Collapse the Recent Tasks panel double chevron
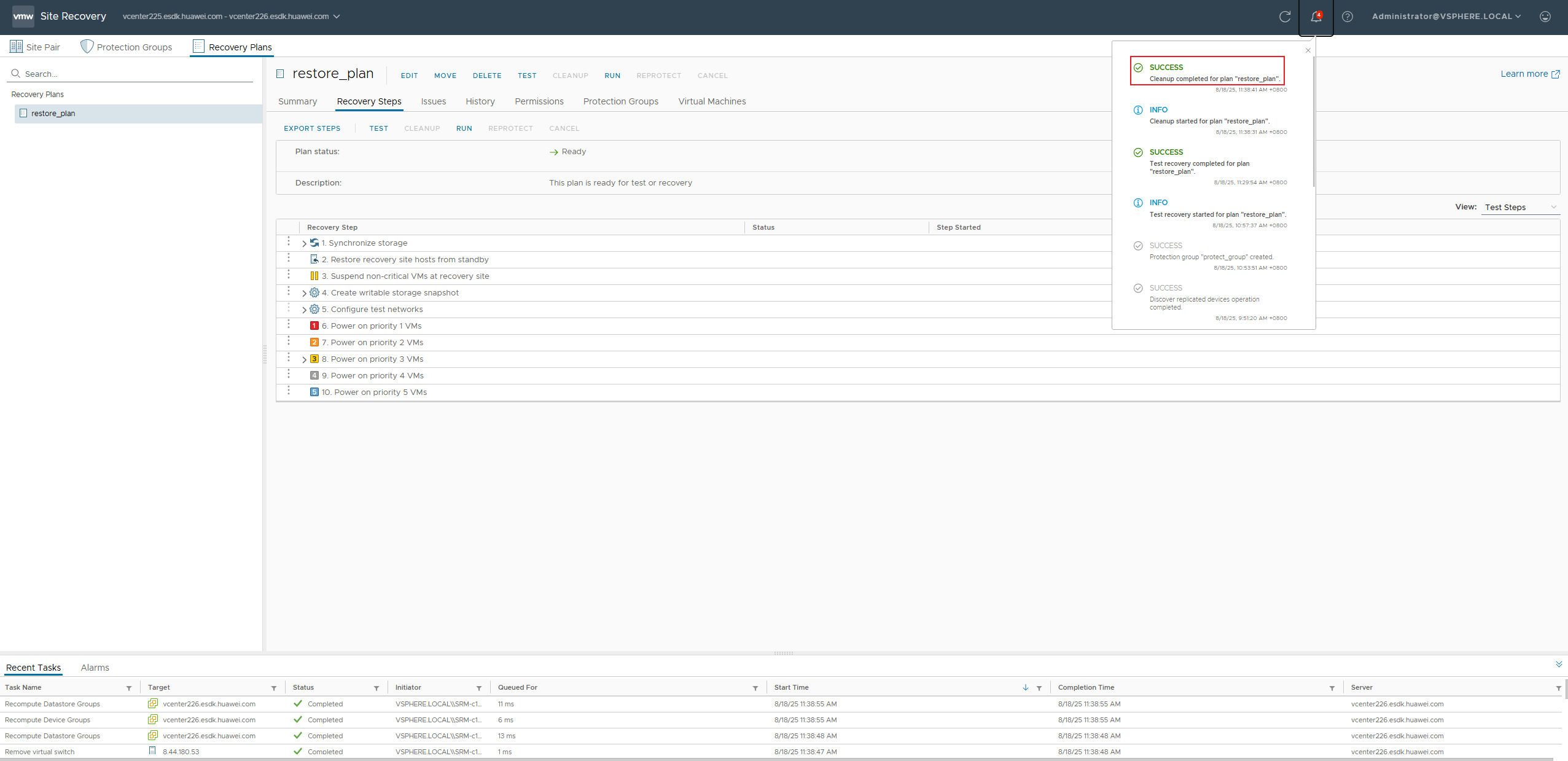This screenshot has width=1568, height=761. pyautogui.click(x=1559, y=664)
